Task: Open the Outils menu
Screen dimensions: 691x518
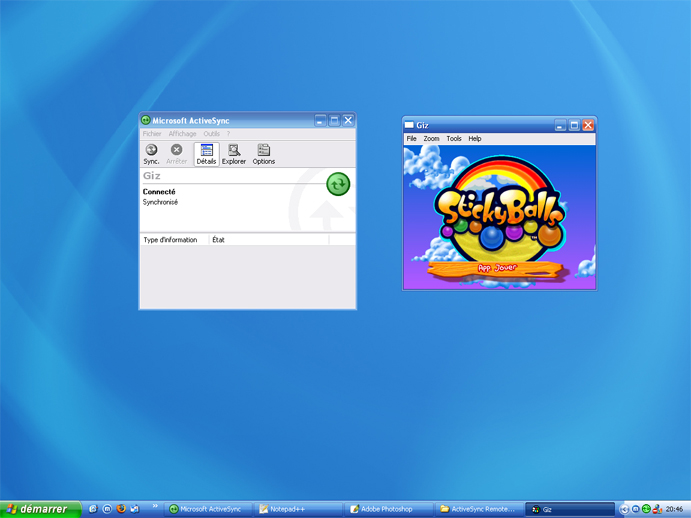Action: pos(211,134)
